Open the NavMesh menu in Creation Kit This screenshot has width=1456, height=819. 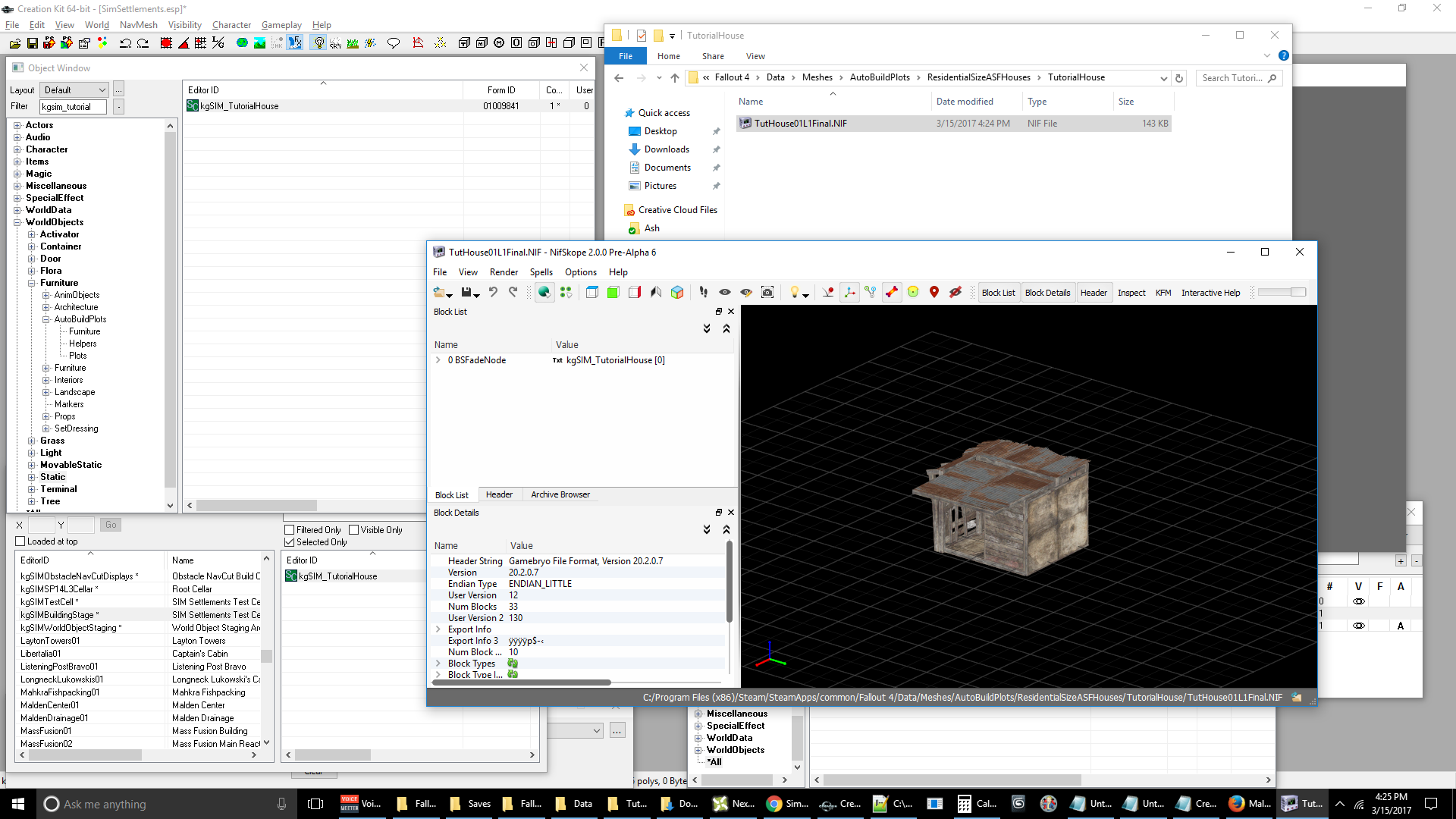138,25
